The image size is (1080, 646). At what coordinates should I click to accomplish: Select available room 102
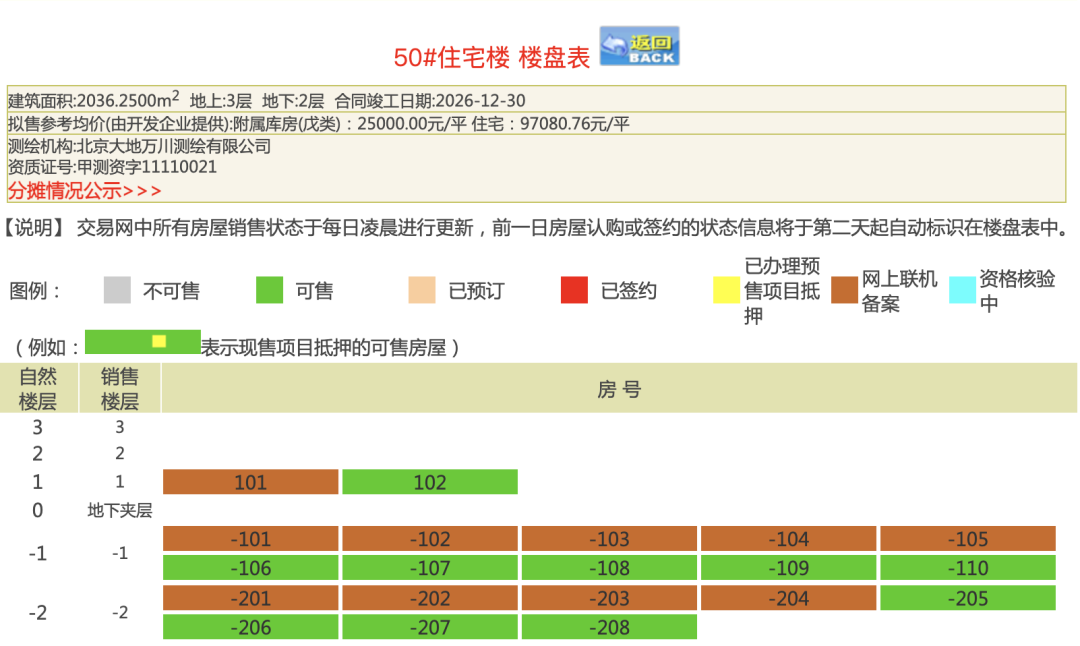pyautogui.click(x=429, y=482)
